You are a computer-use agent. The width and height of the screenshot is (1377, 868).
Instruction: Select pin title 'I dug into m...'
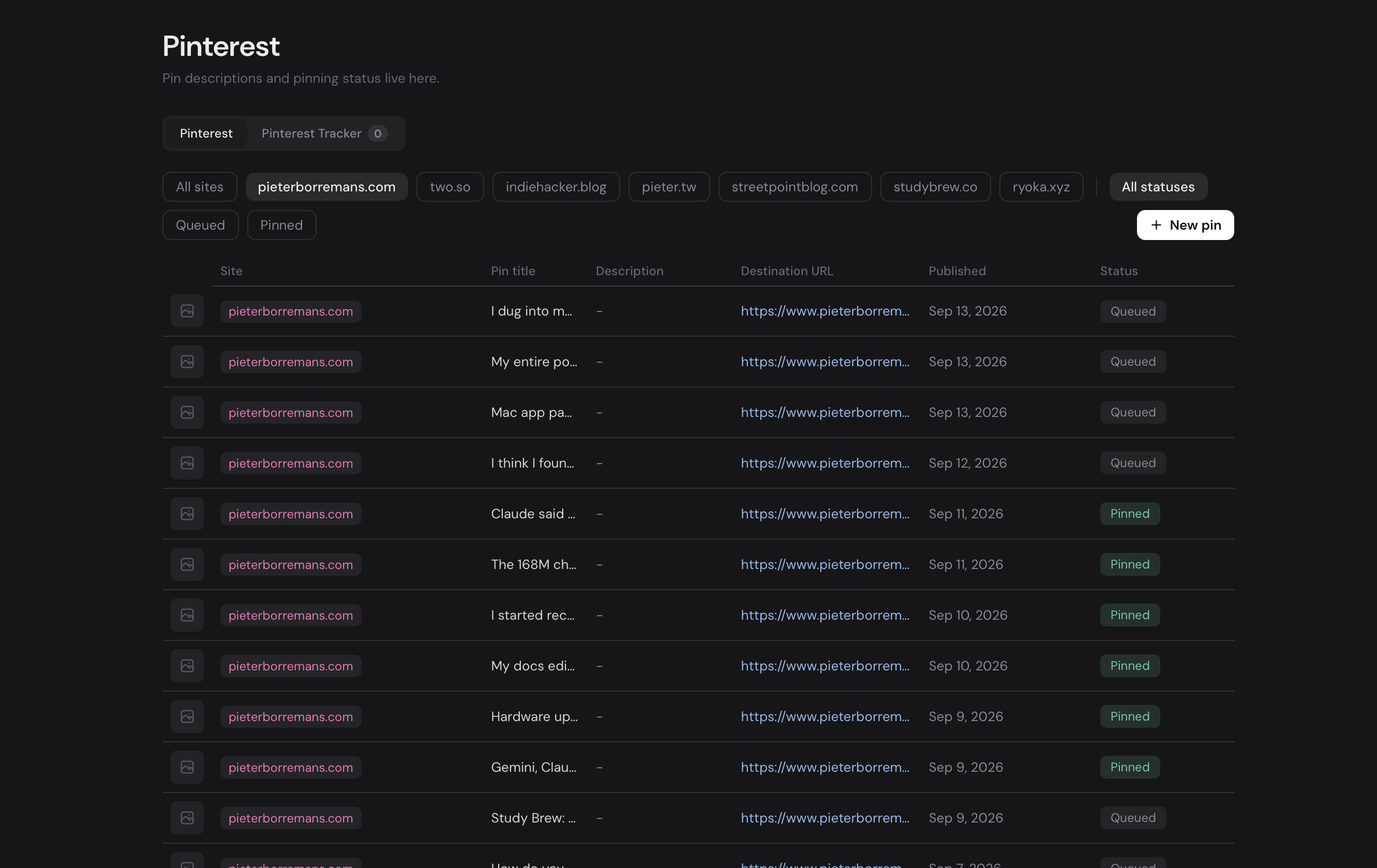[531, 311]
